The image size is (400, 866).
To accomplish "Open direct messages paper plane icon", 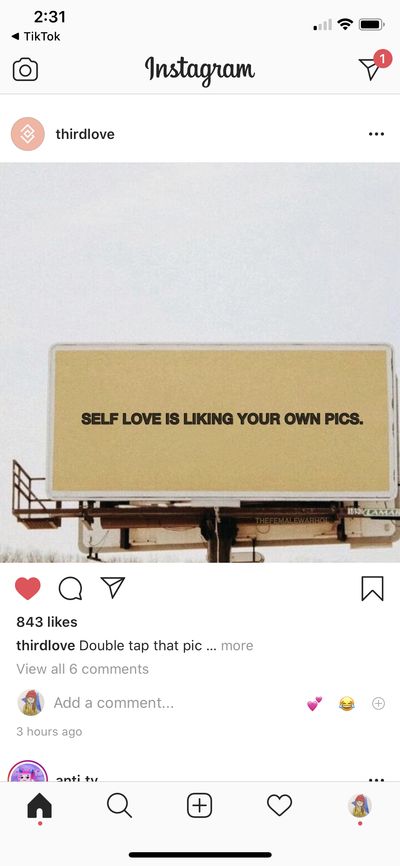I will [370, 69].
